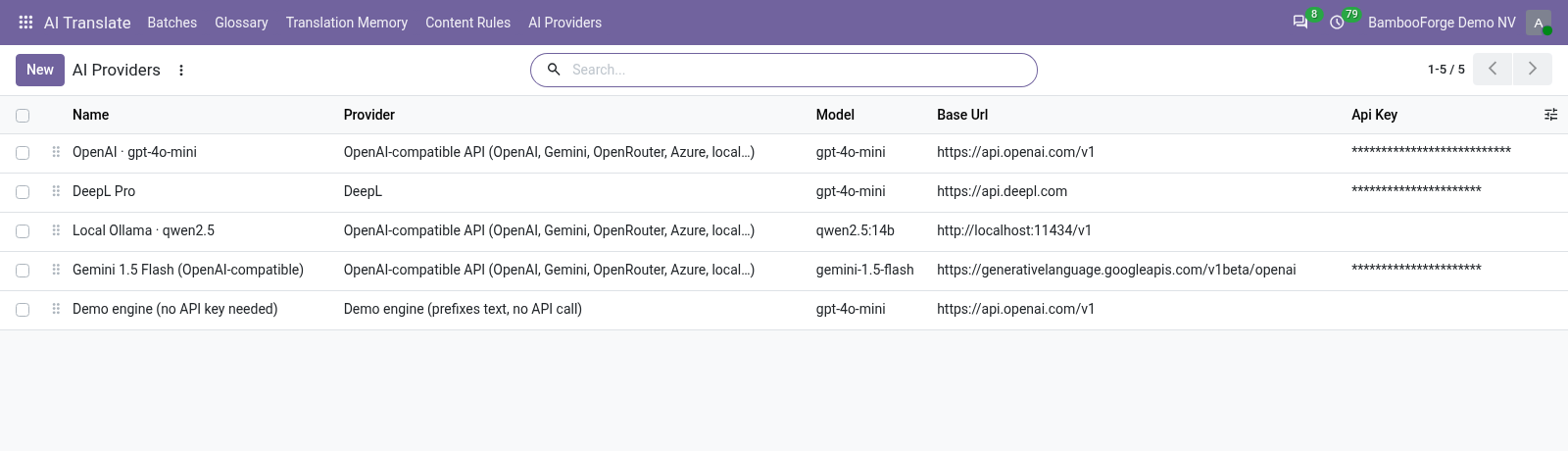Click the masked API key of Gemini row
The height and width of the screenshot is (451, 1568).
tap(1416, 269)
